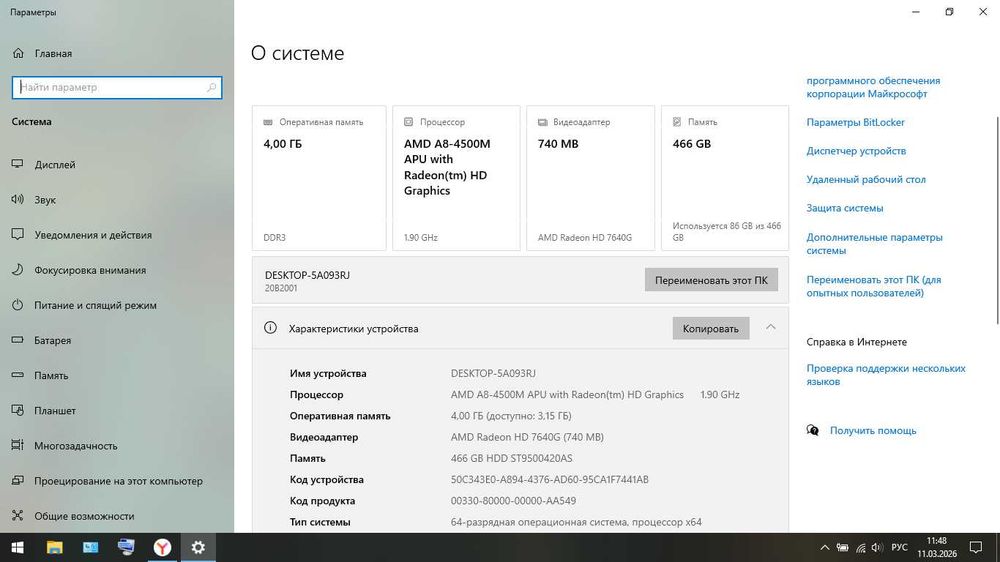Screen dimensions: 1000x562
Task: Open программного обеспечения корпорации Майкрософт link
Action: pyautogui.click(x=873, y=87)
